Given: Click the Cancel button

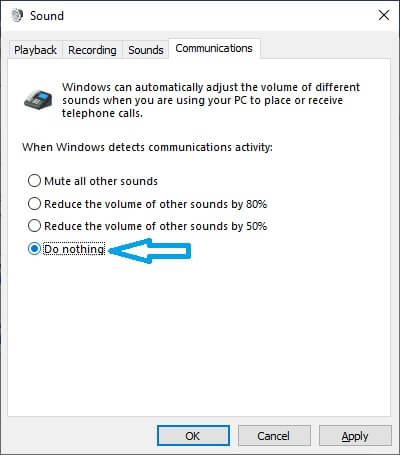Looking at the screenshot, I should pos(274,436).
